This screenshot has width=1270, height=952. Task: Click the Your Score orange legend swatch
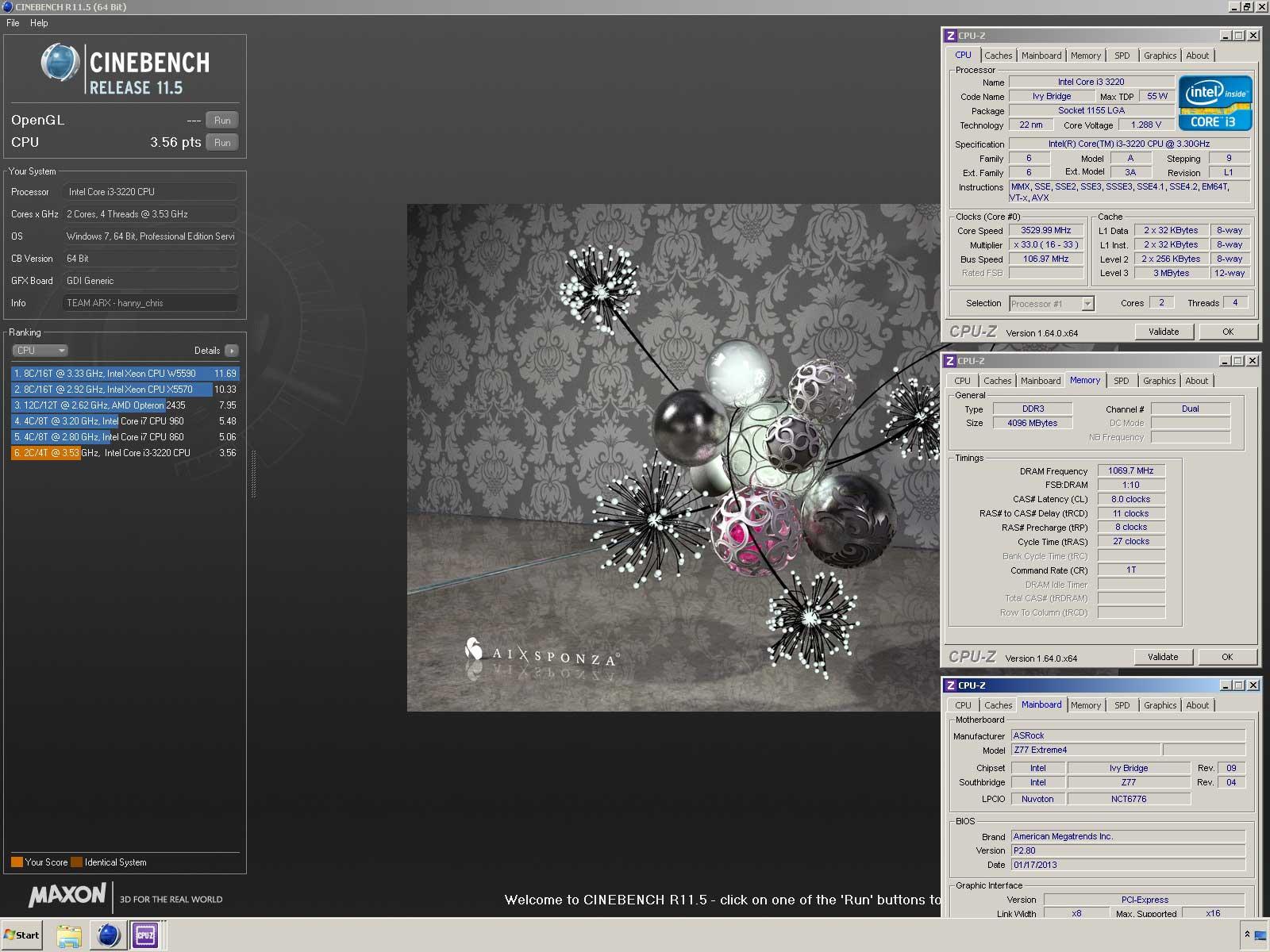pos(17,862)
